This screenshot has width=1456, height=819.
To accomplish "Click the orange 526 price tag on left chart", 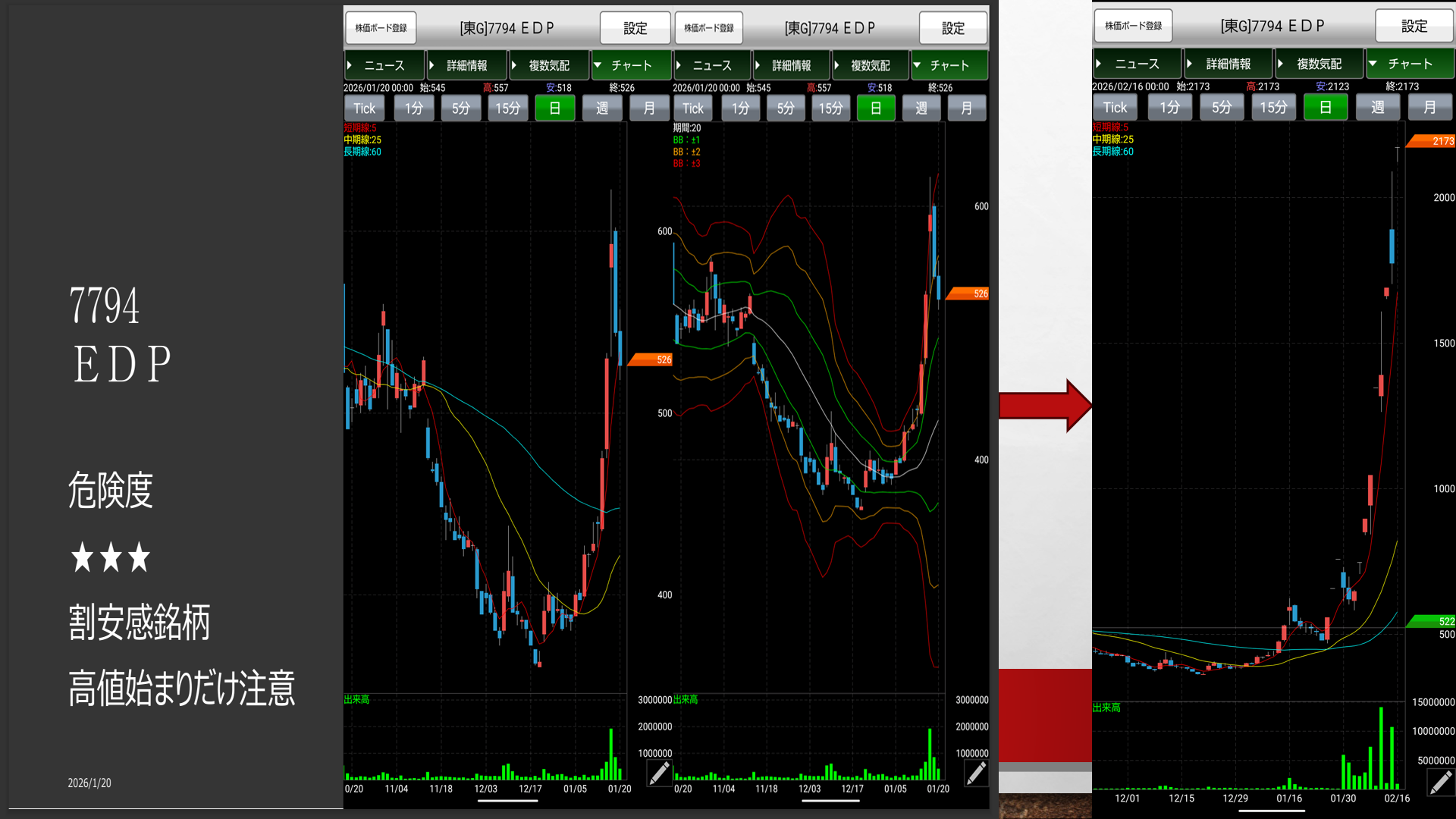I will tap(652, 359).
